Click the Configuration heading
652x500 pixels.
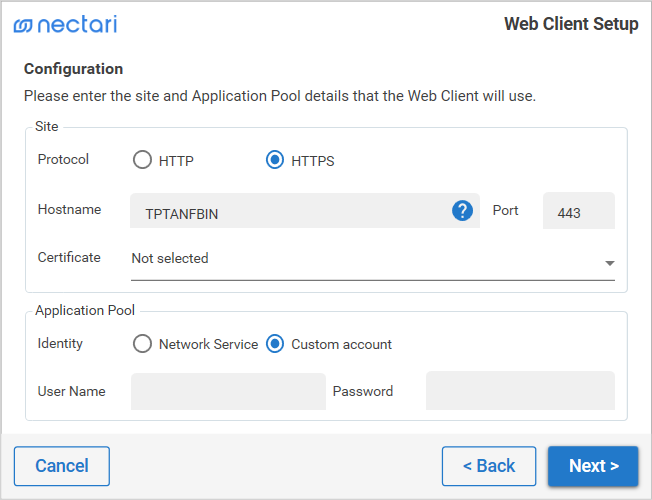74,69
